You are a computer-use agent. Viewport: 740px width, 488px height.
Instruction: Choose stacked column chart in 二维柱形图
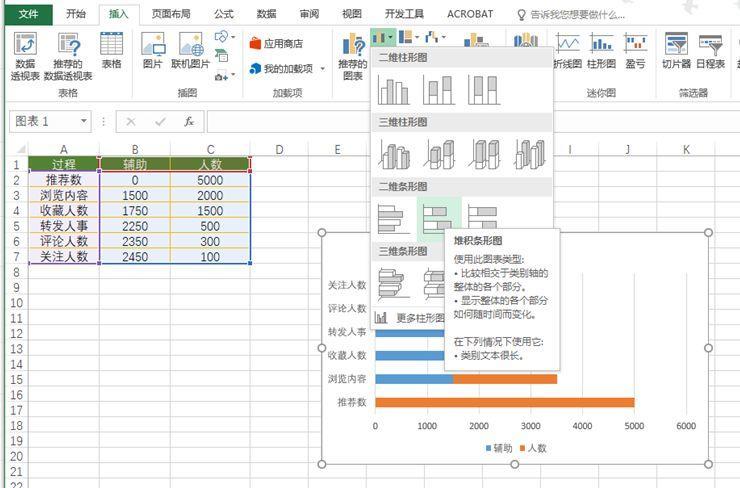438,90
